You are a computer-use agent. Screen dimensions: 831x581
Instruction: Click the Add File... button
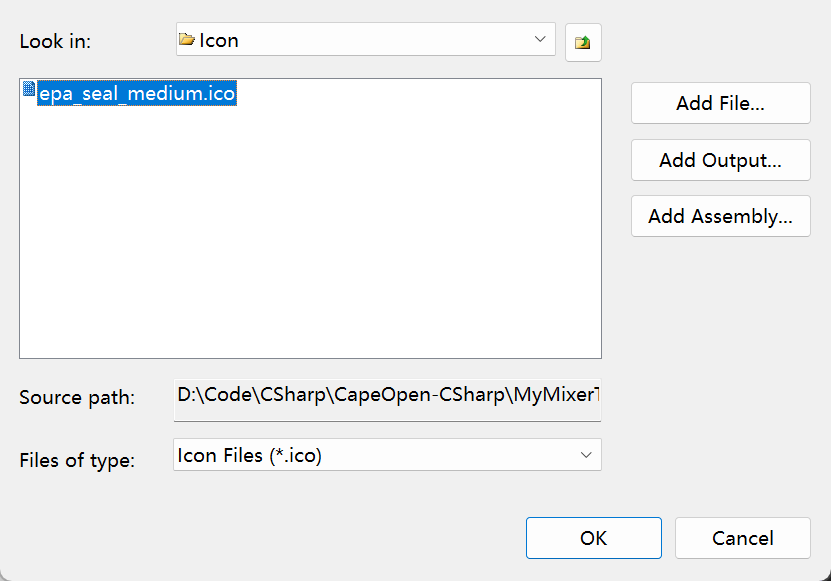click(x=721, y=103)
